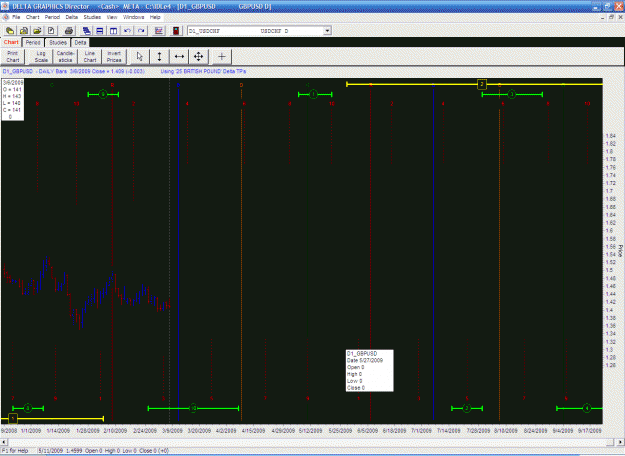
Task: Open the Delta menu
Action: 72,17
